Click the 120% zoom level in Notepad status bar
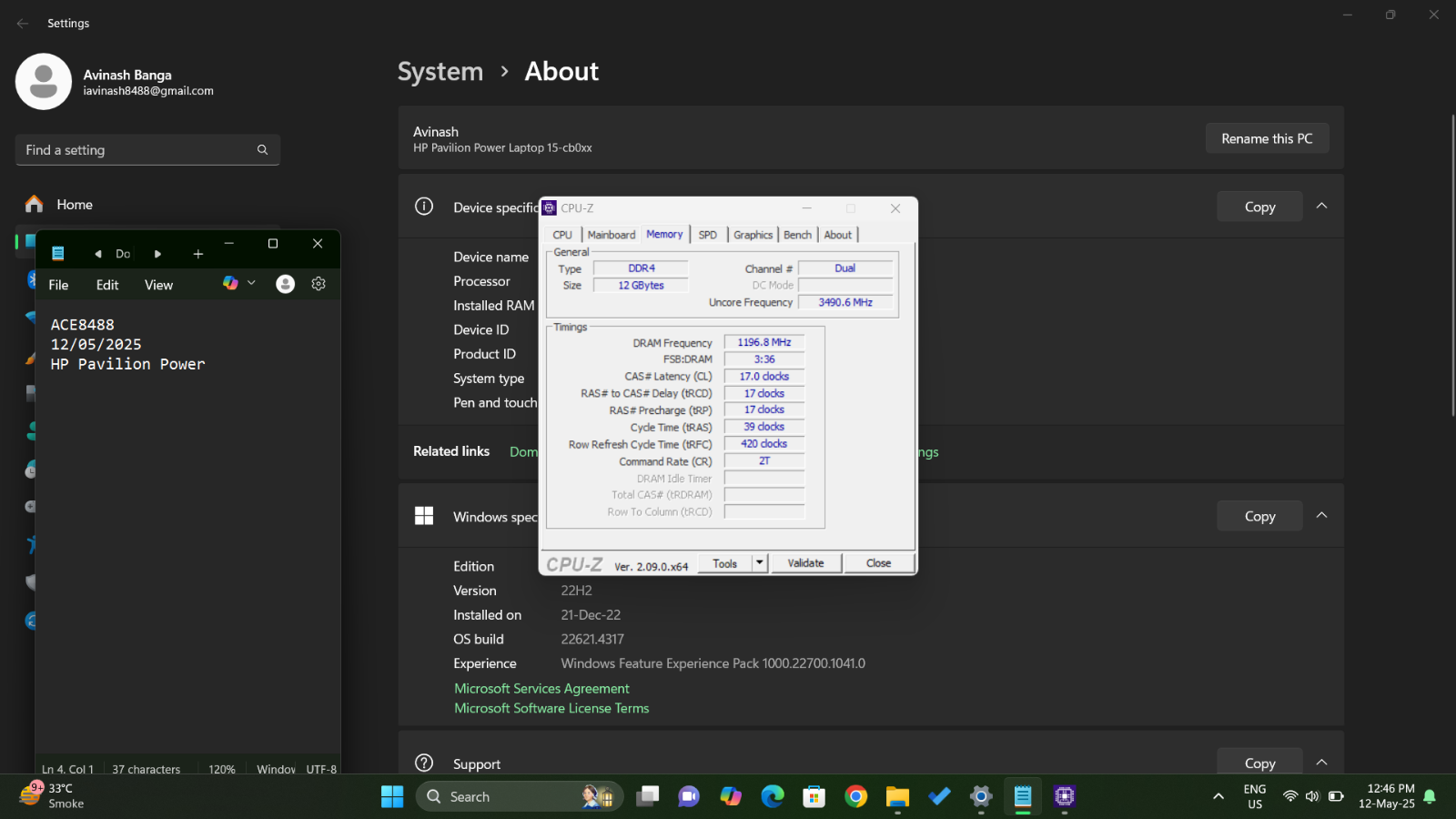 click(222, 769)
